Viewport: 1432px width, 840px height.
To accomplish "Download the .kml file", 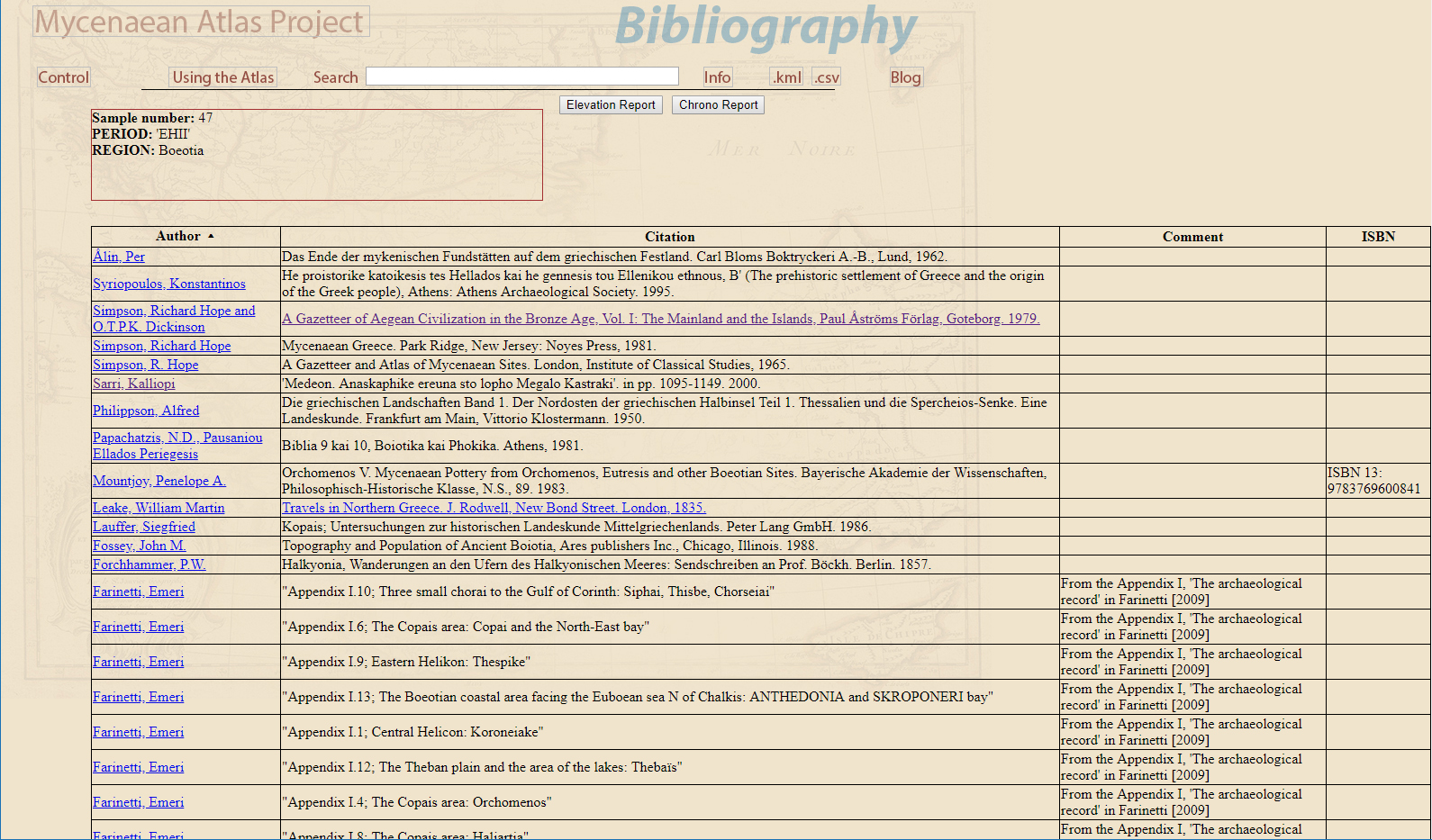I will pyautogui.click(x=786, y=77).
